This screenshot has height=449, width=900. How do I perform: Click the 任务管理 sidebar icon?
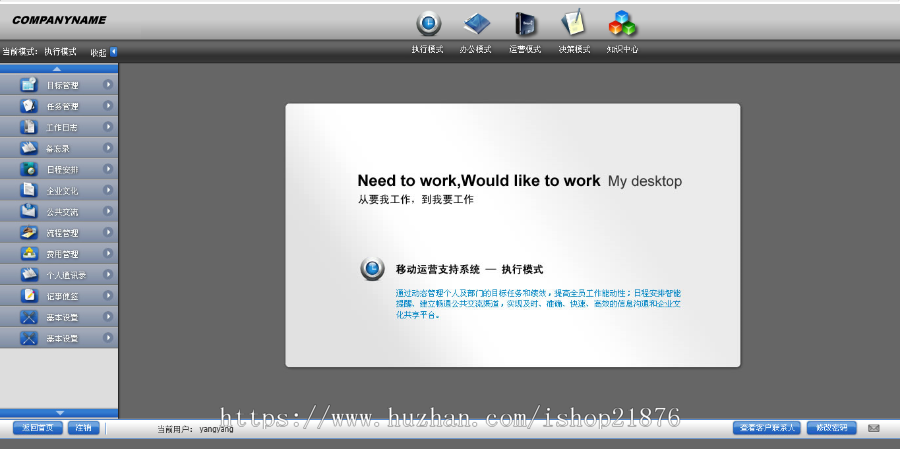[29, 106]
